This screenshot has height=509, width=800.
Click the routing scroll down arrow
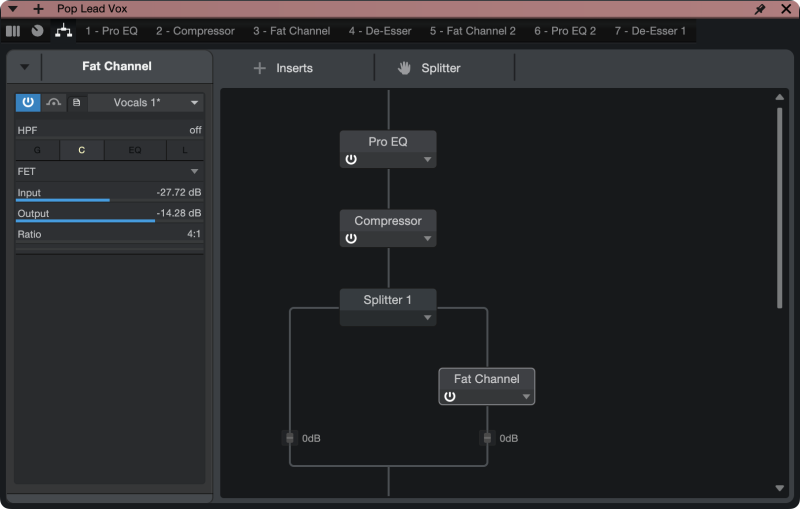pyautogui.click(x=780, y=488)
